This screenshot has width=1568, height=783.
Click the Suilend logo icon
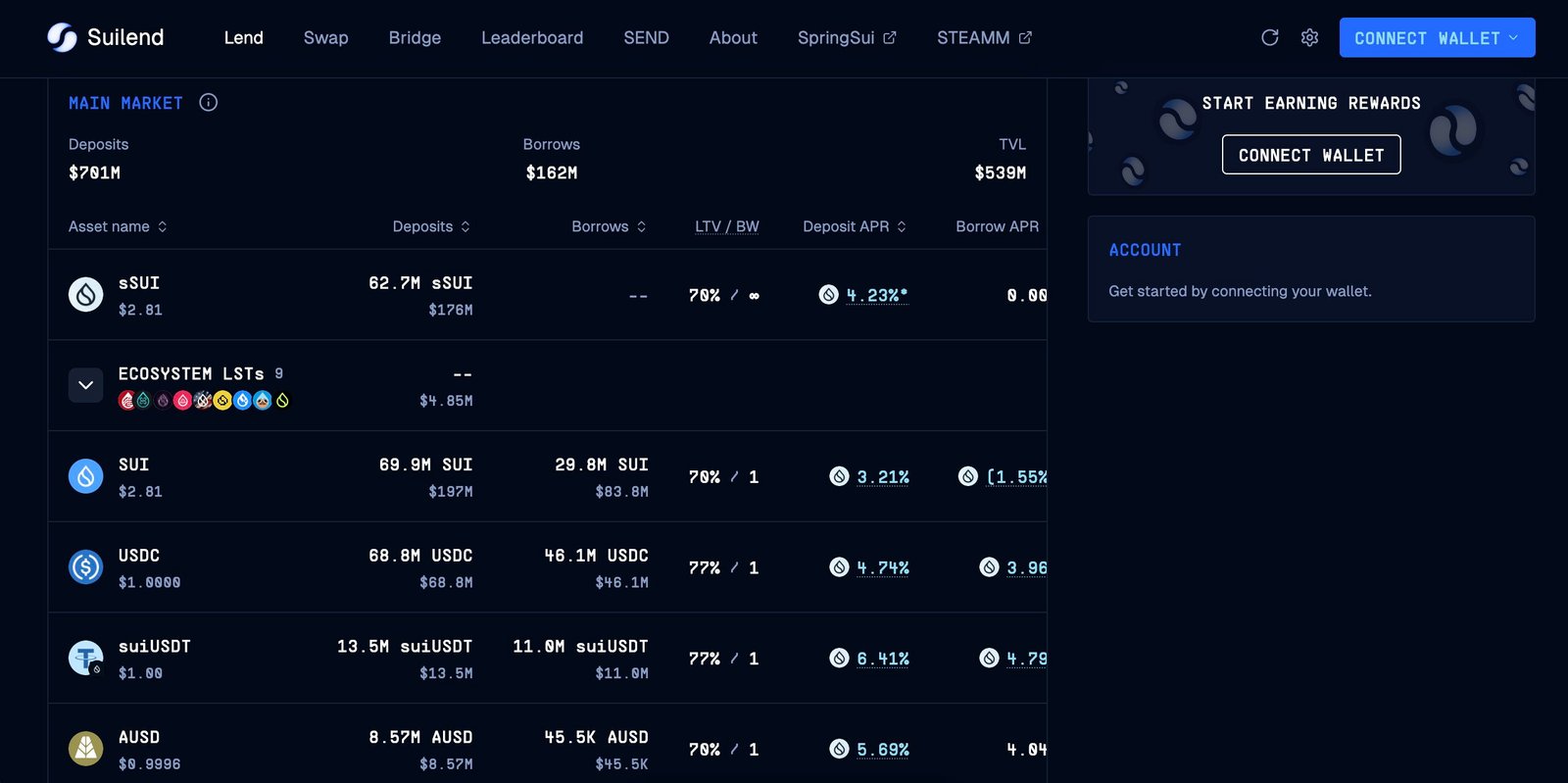coord(62,37)
